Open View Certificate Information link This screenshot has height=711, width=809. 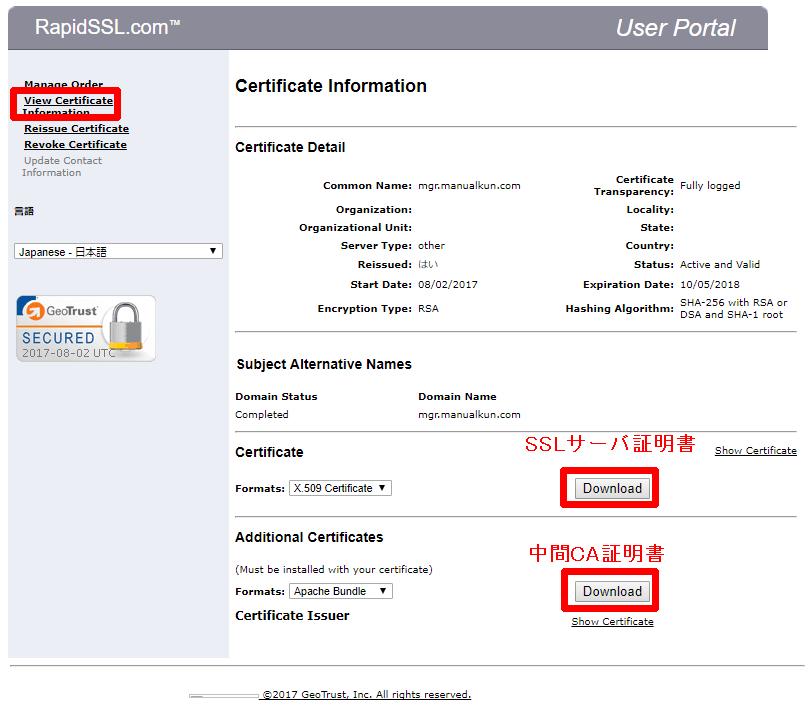point(68,106)
